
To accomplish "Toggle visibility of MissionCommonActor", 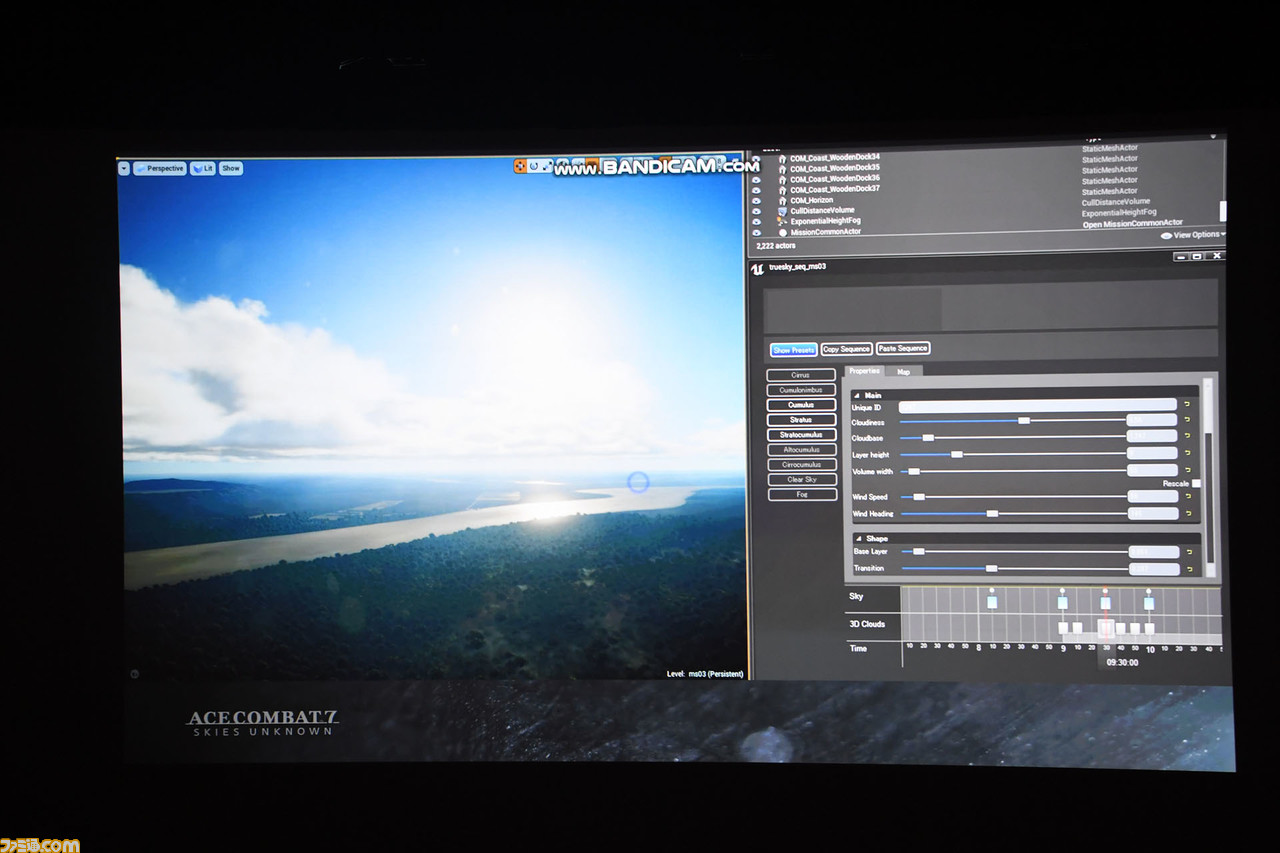I will 756,233.
